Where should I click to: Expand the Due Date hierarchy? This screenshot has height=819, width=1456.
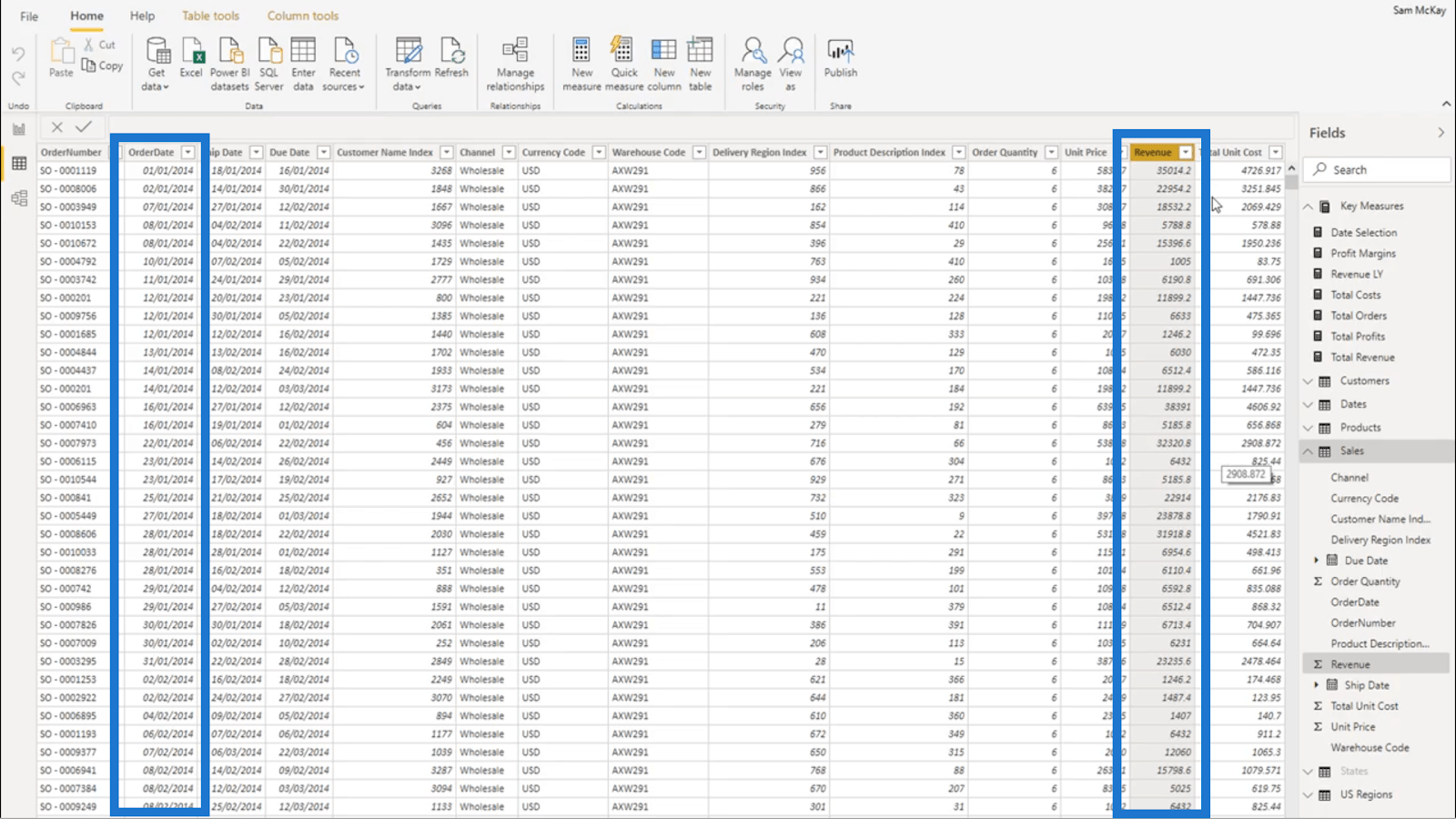pyautogui.click(x=1316, y=561)
